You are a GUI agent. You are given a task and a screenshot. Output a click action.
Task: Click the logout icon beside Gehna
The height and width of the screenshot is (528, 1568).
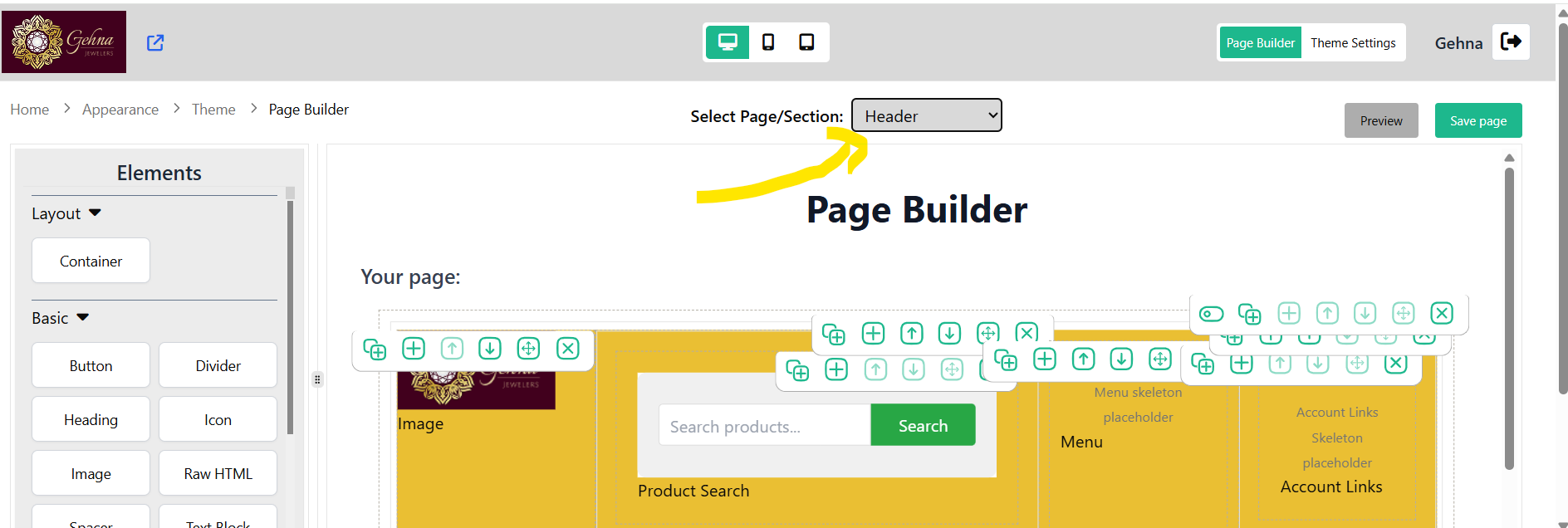1511,42
